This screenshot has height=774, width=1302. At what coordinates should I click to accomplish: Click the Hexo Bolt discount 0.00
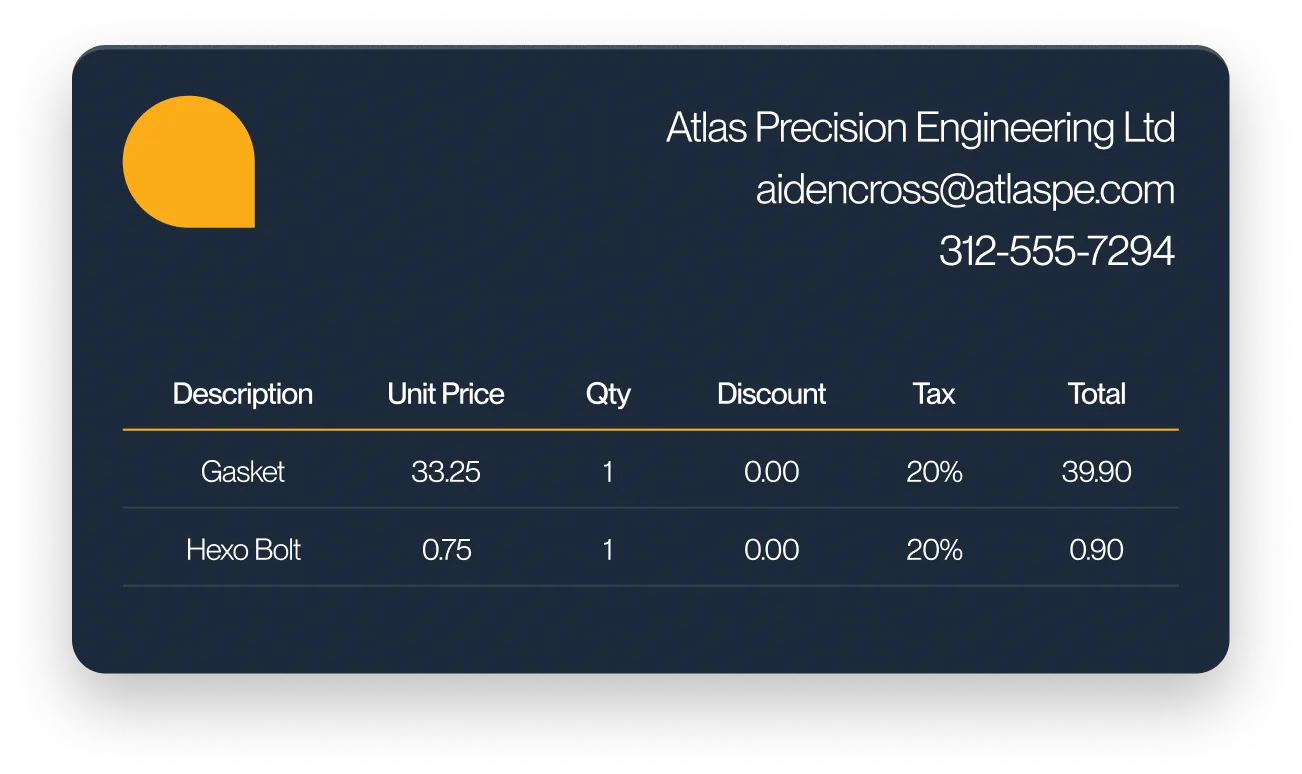click(x=772, y=550)
